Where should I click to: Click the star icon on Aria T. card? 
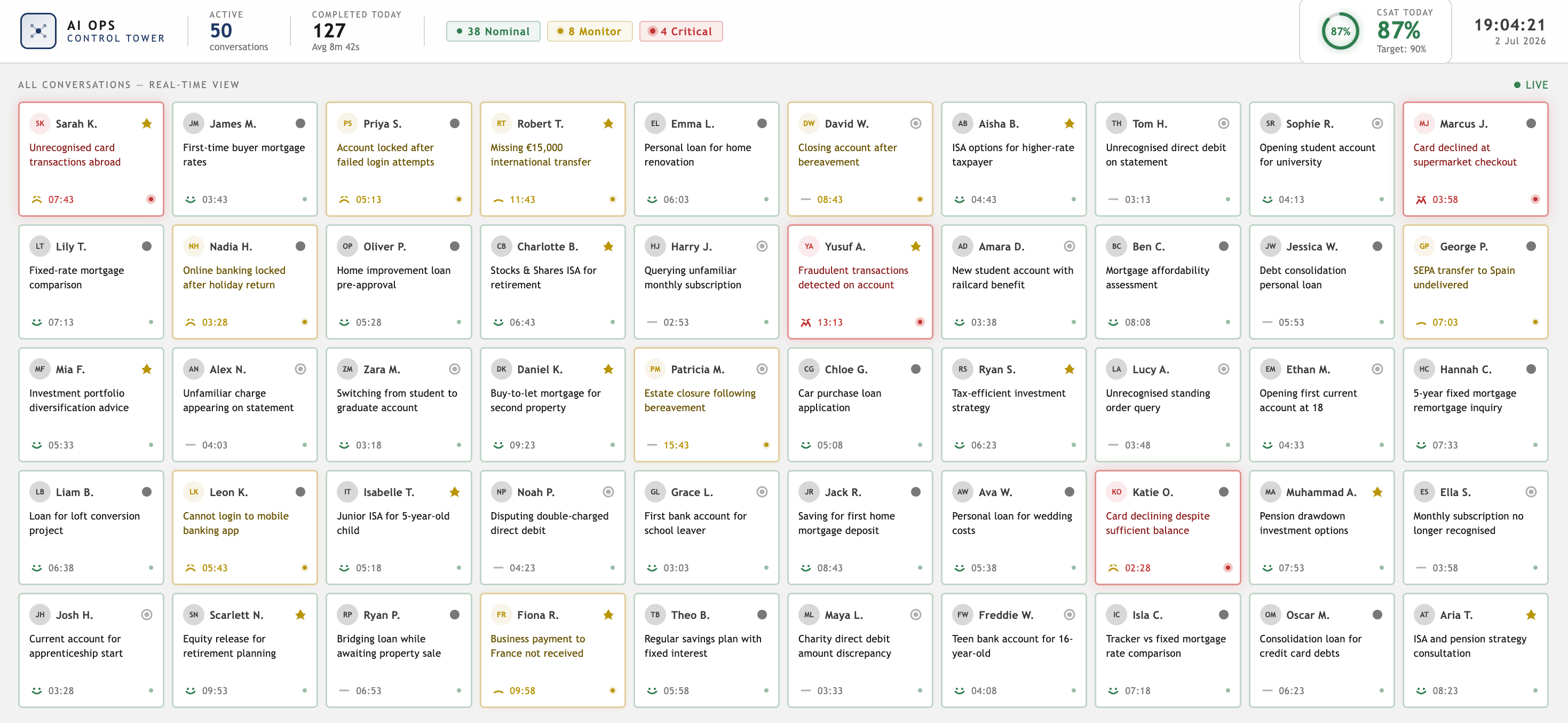[1531, 615]
